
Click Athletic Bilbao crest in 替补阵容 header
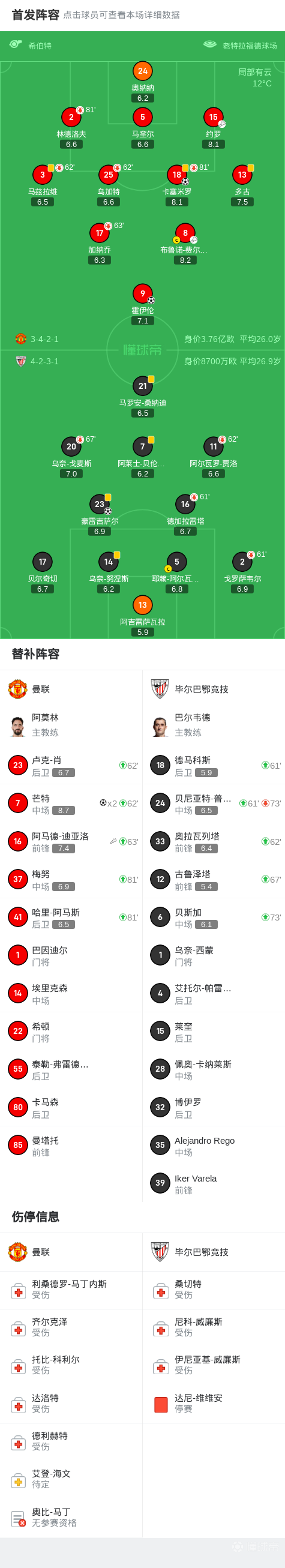tap(160, 689)
